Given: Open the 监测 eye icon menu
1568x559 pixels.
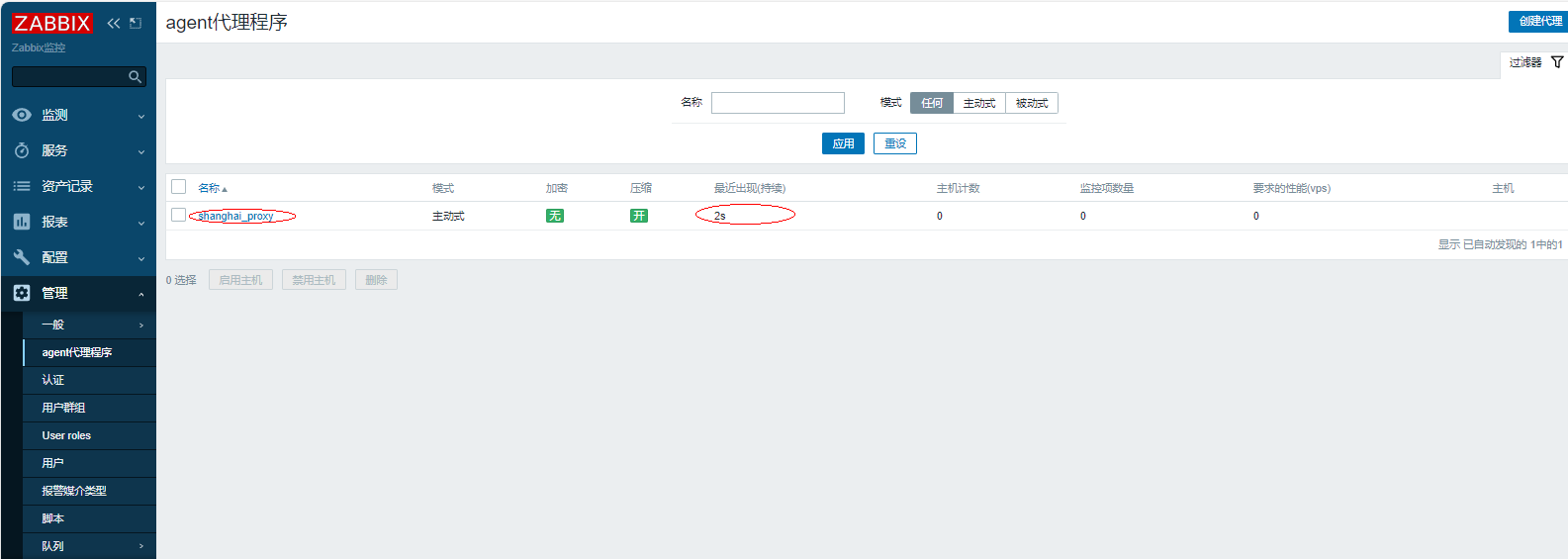Looking at the screenshot, I should coord(22,115).
